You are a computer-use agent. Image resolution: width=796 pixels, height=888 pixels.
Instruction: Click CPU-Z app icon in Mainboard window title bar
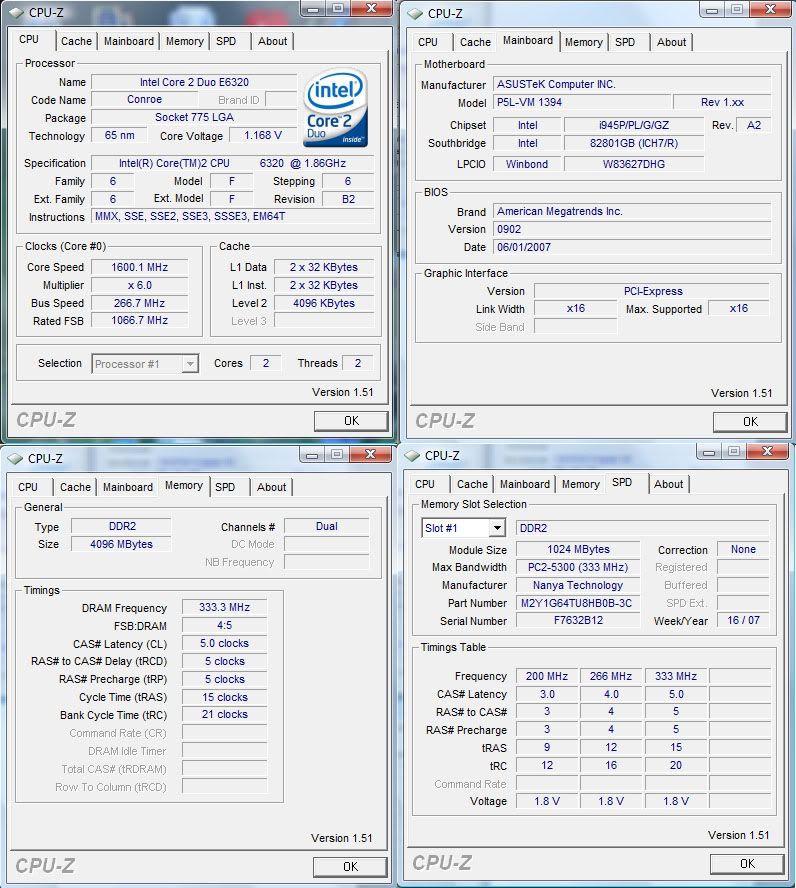pyautogui.click(x=415, y=13)
